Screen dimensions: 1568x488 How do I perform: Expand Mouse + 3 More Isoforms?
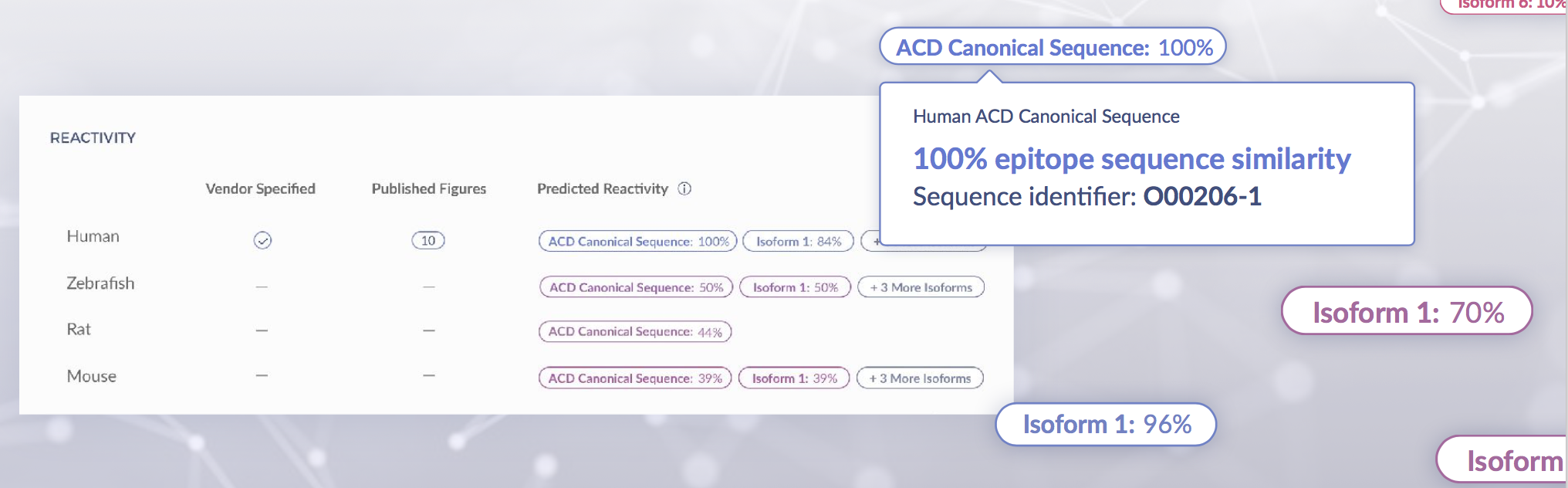[x=920, y=378]
